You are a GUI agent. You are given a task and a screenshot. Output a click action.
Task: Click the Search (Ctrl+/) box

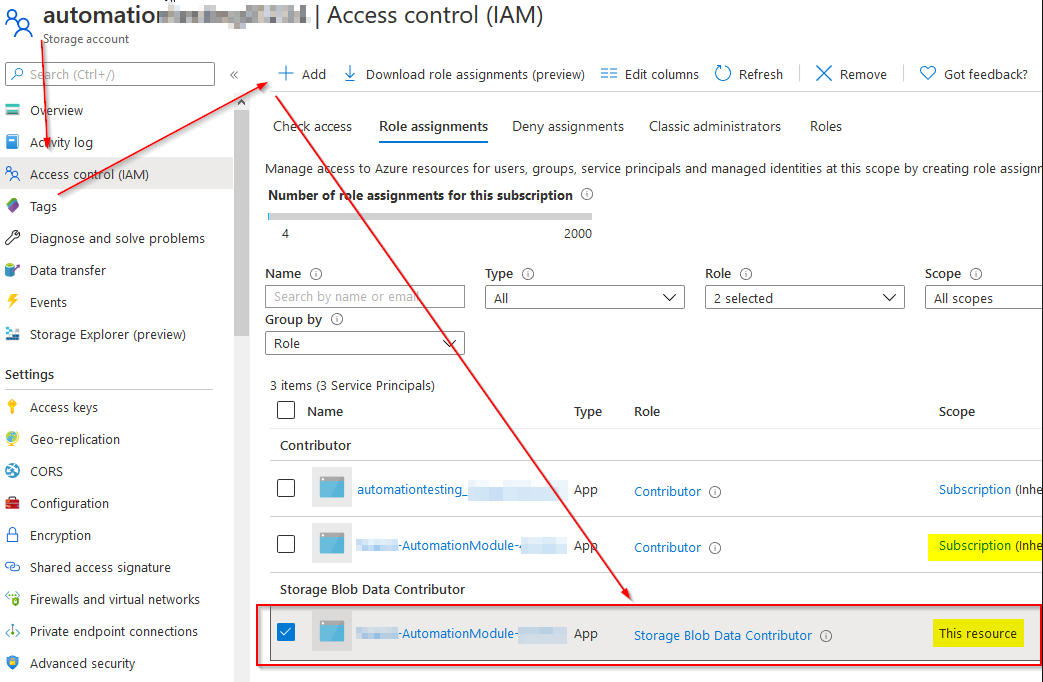(x=110, y=74)
